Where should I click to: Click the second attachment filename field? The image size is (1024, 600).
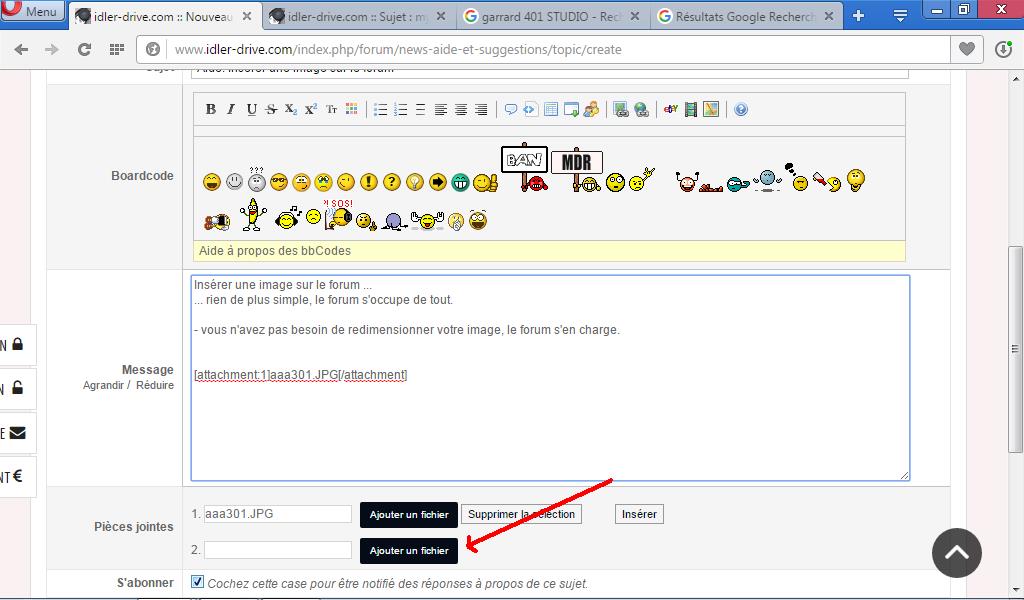[277, 550]
